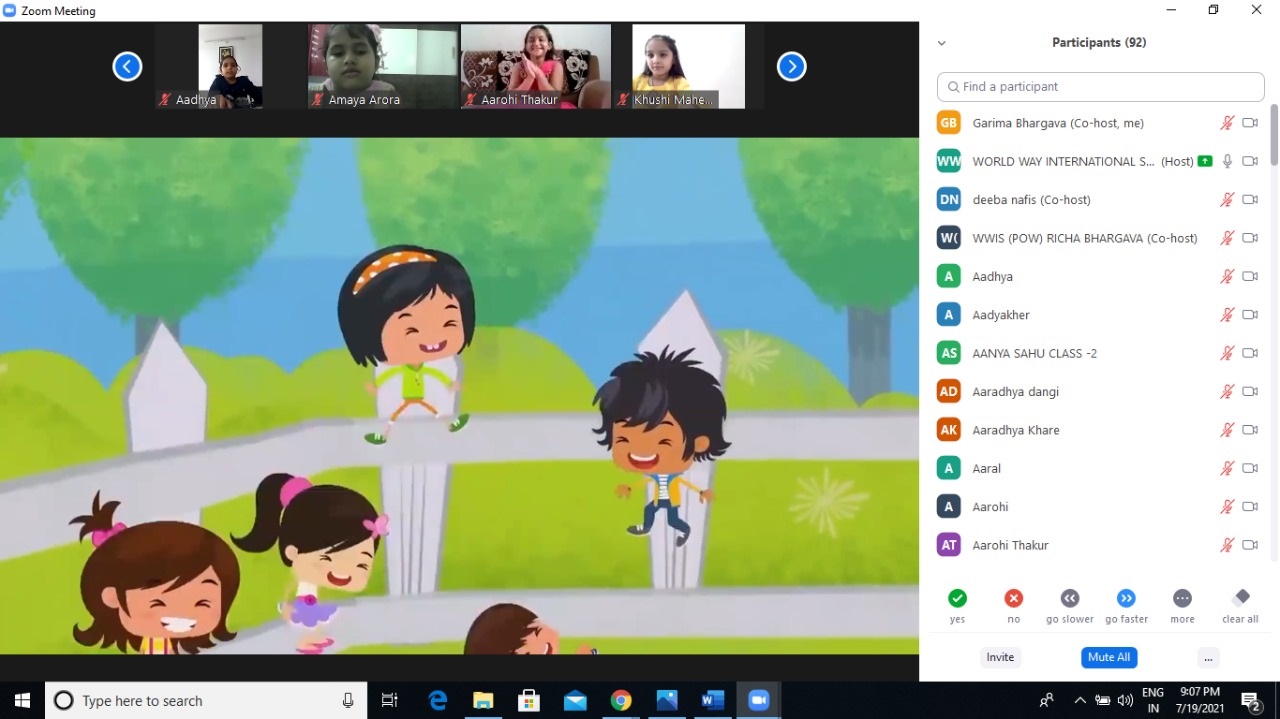Select Aadhya's video thumbnail
1280x719 pixels.
(231, 67)
